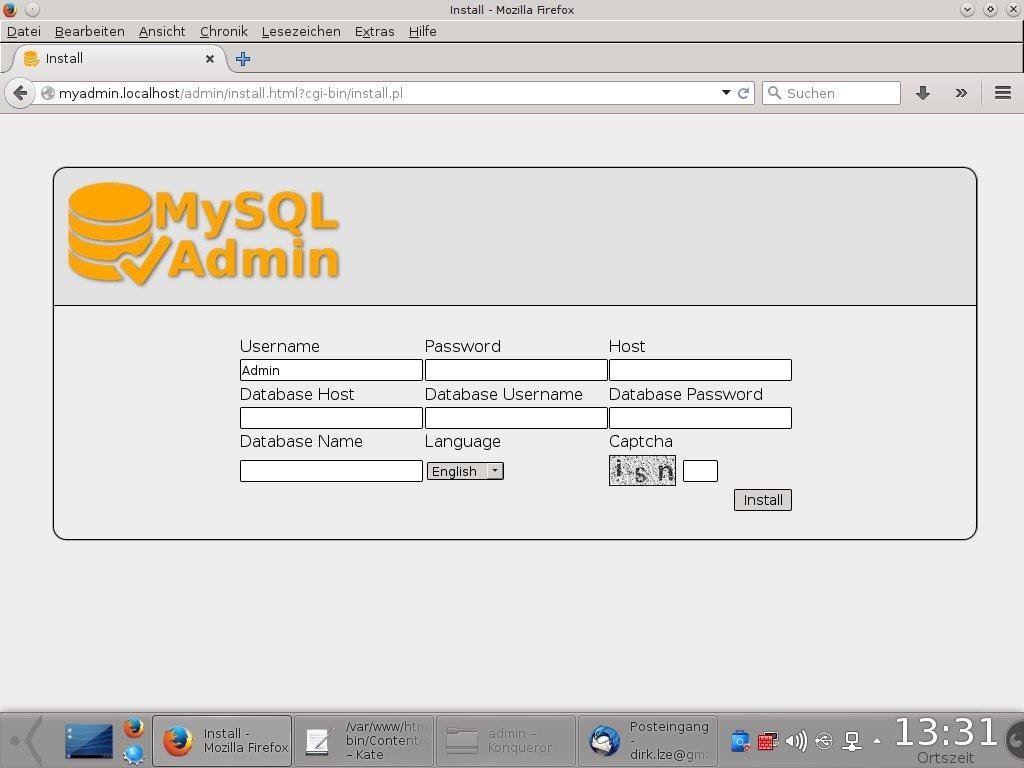1024x768 pixels.
Task: Open Thunderbird Posteingang from the taskbar
Action: (x=648, y=740)
